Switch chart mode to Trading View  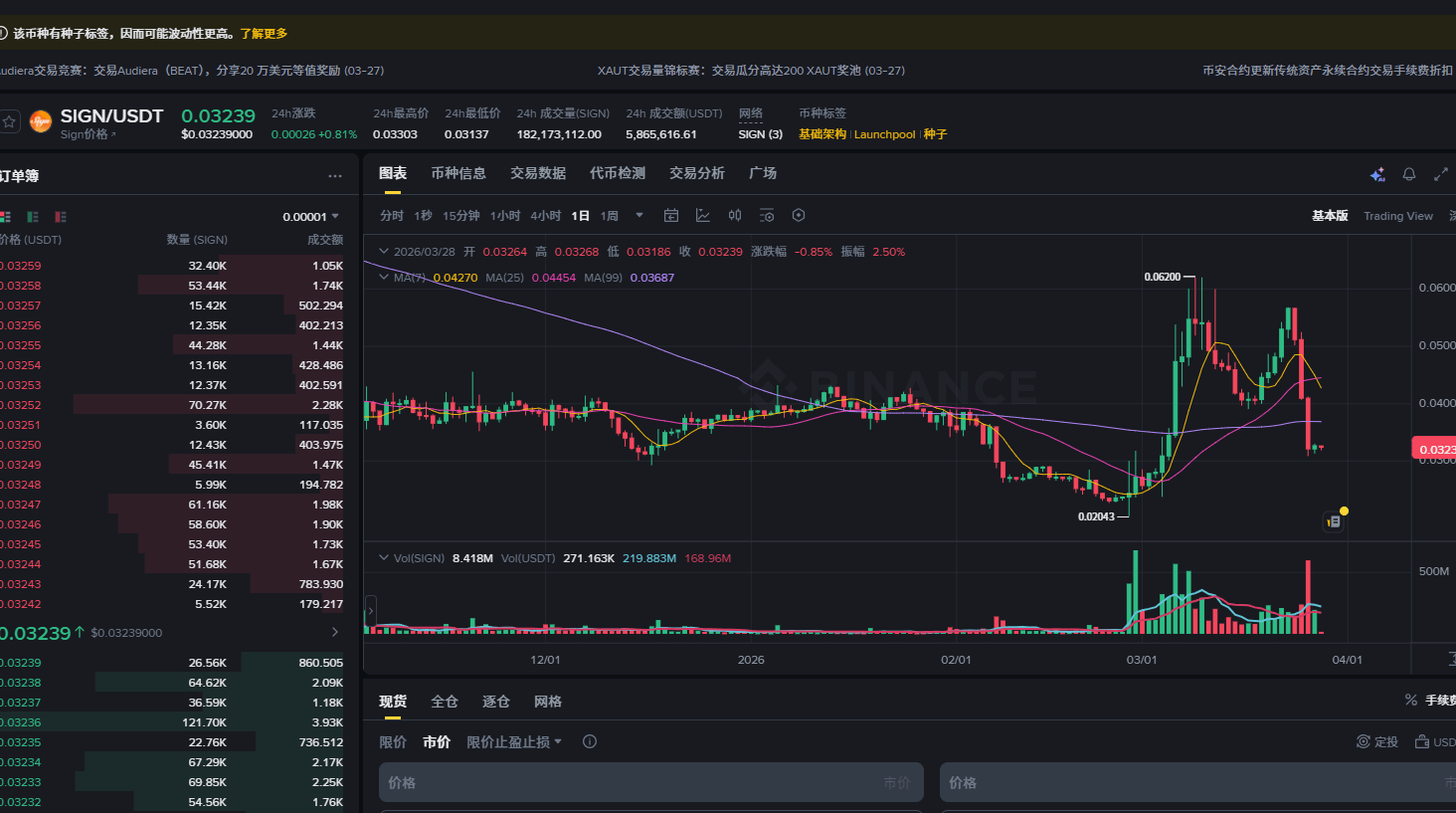[1398, 216]
